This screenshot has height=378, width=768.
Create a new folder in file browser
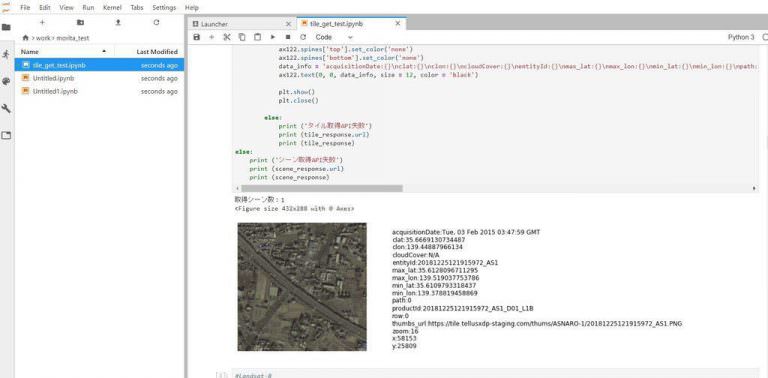(x=80, y=23)
